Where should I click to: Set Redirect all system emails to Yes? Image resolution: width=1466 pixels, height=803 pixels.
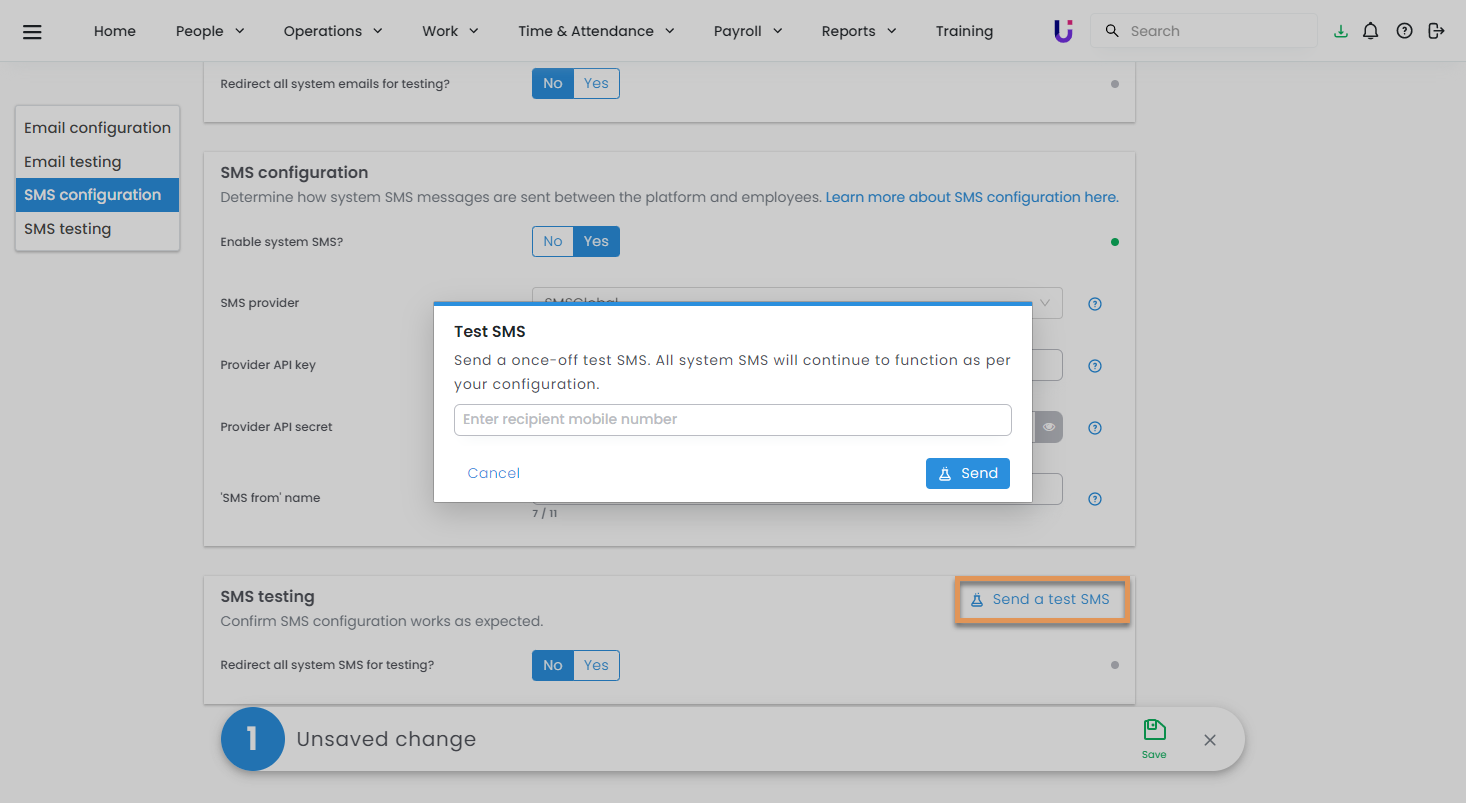pos(596,83)
